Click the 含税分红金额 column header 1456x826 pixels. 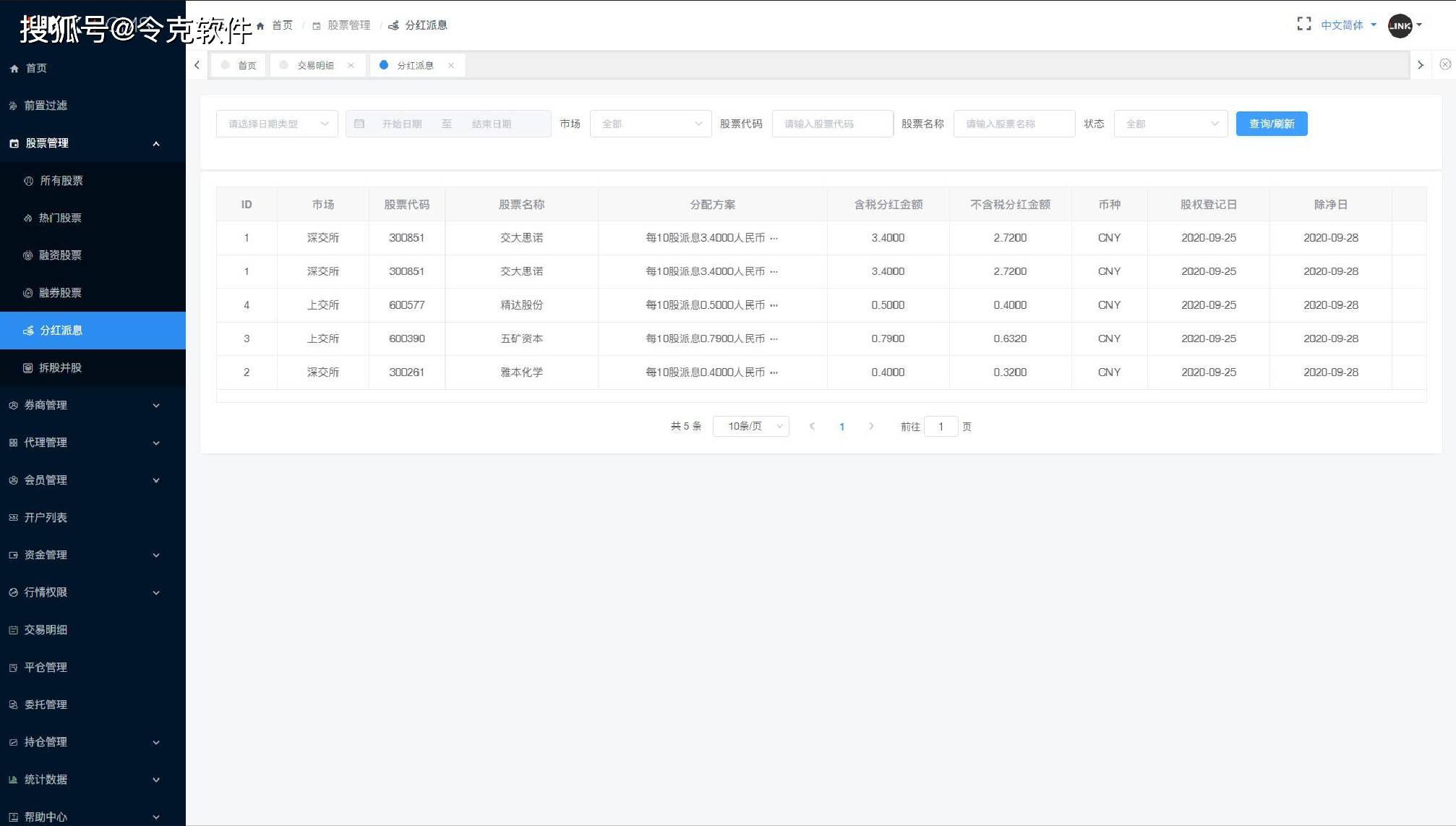(x=888, y=205)
